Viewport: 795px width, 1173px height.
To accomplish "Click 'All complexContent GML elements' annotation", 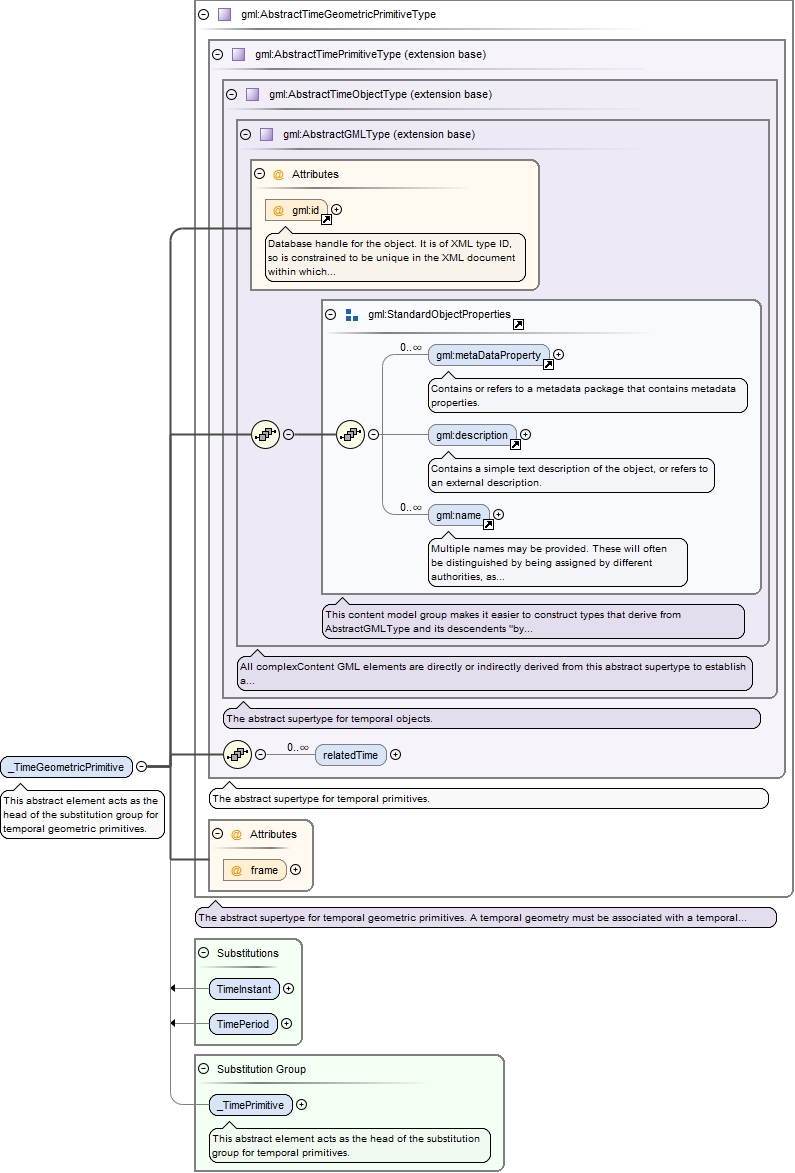I will [x=495, y=673].
